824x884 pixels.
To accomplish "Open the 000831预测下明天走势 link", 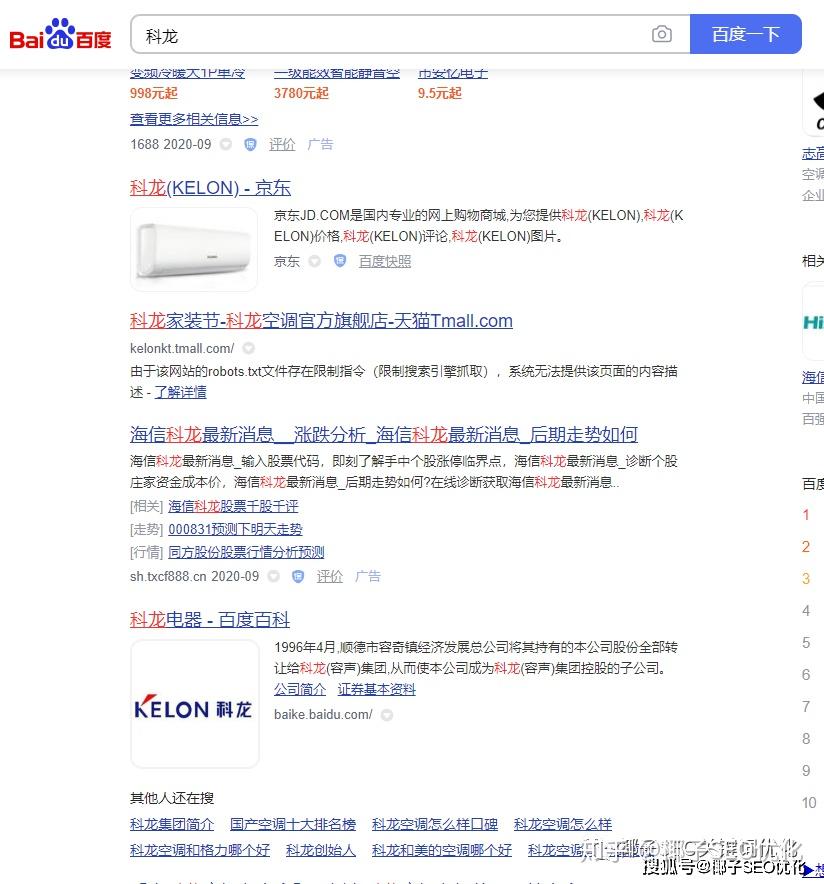I will point(236,529).
